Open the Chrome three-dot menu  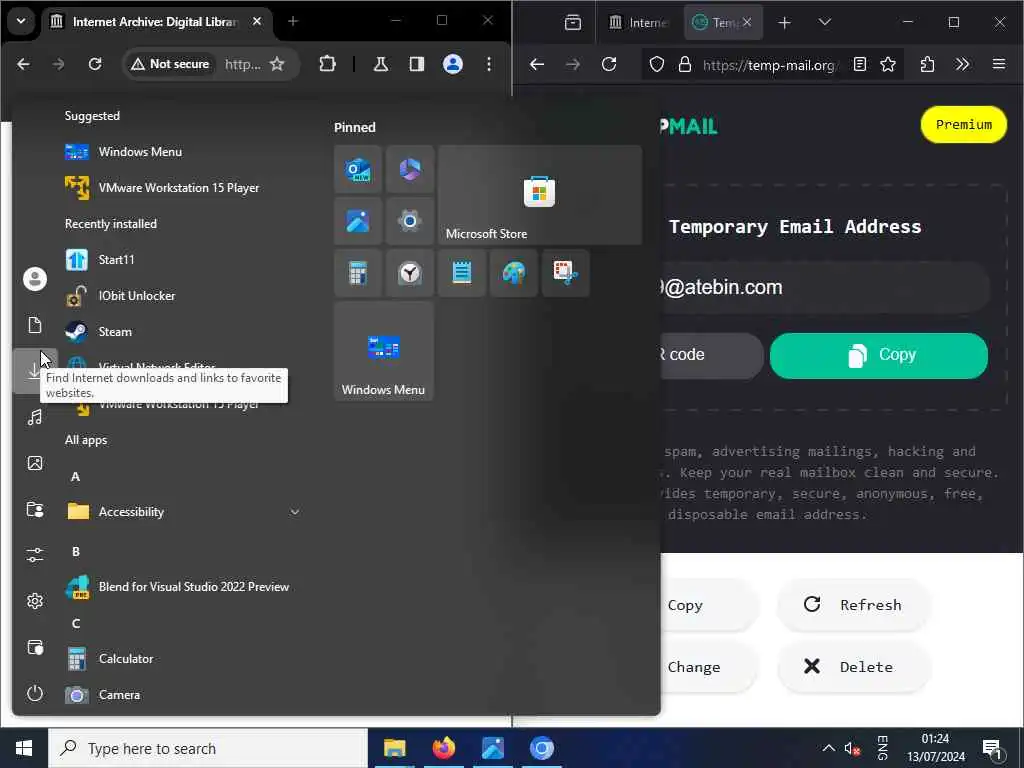[x=488, y=64]
